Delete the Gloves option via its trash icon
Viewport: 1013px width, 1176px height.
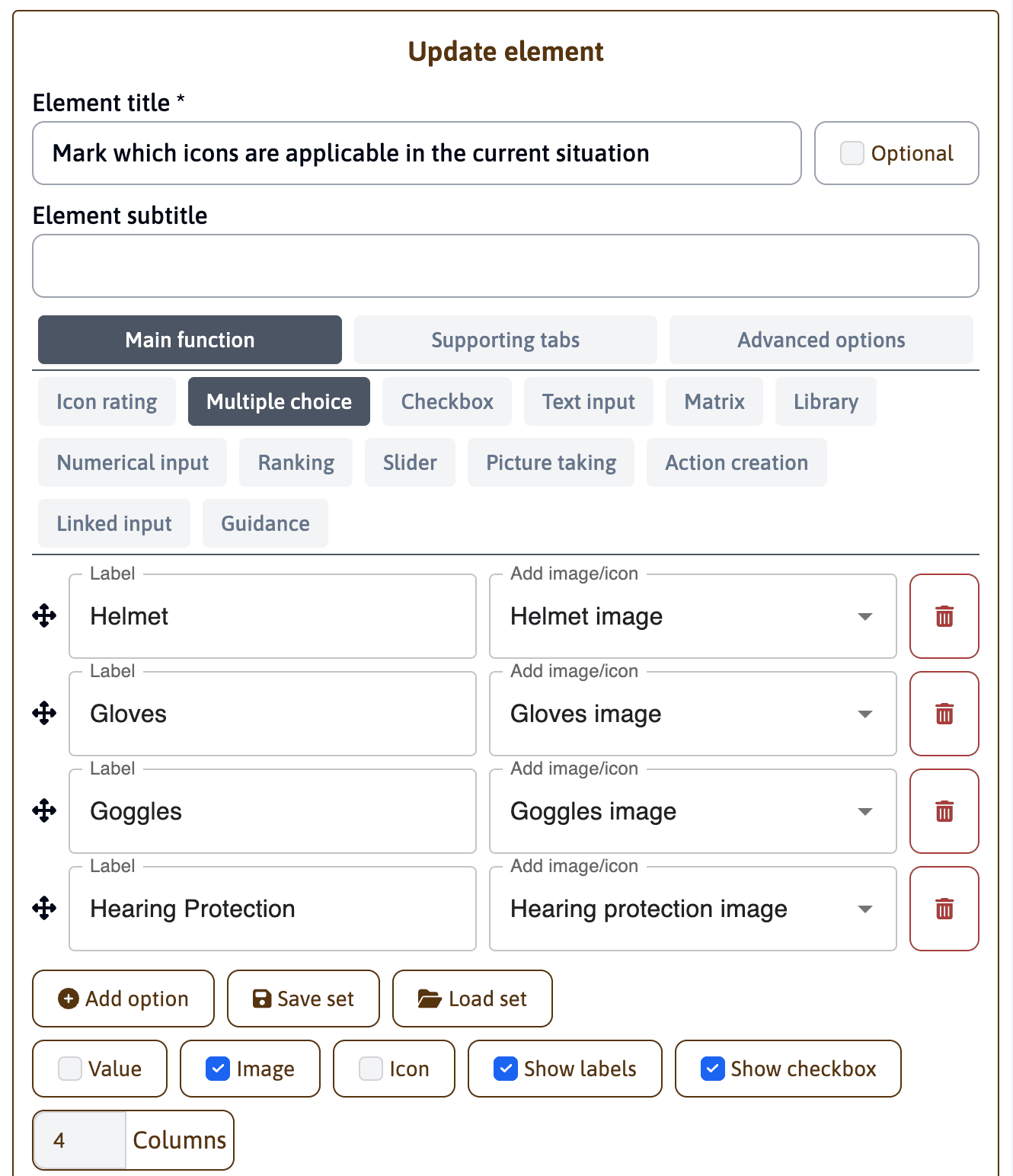(x=944, y=714)
